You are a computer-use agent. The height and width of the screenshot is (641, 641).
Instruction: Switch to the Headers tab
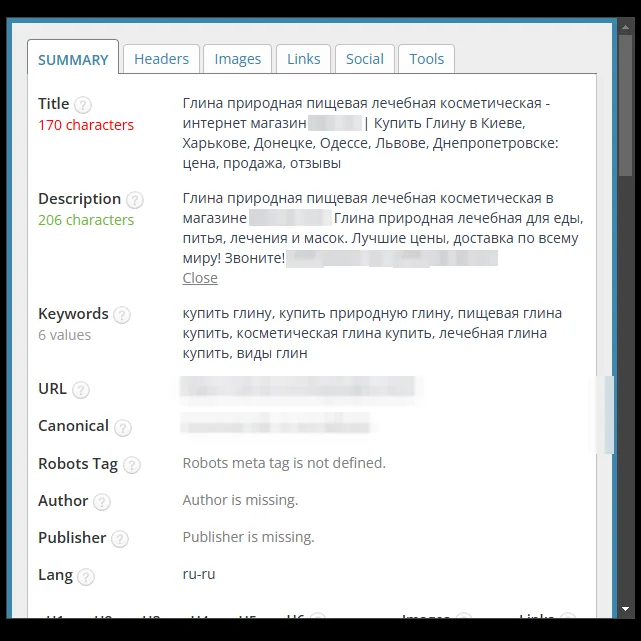coord(161,59)
